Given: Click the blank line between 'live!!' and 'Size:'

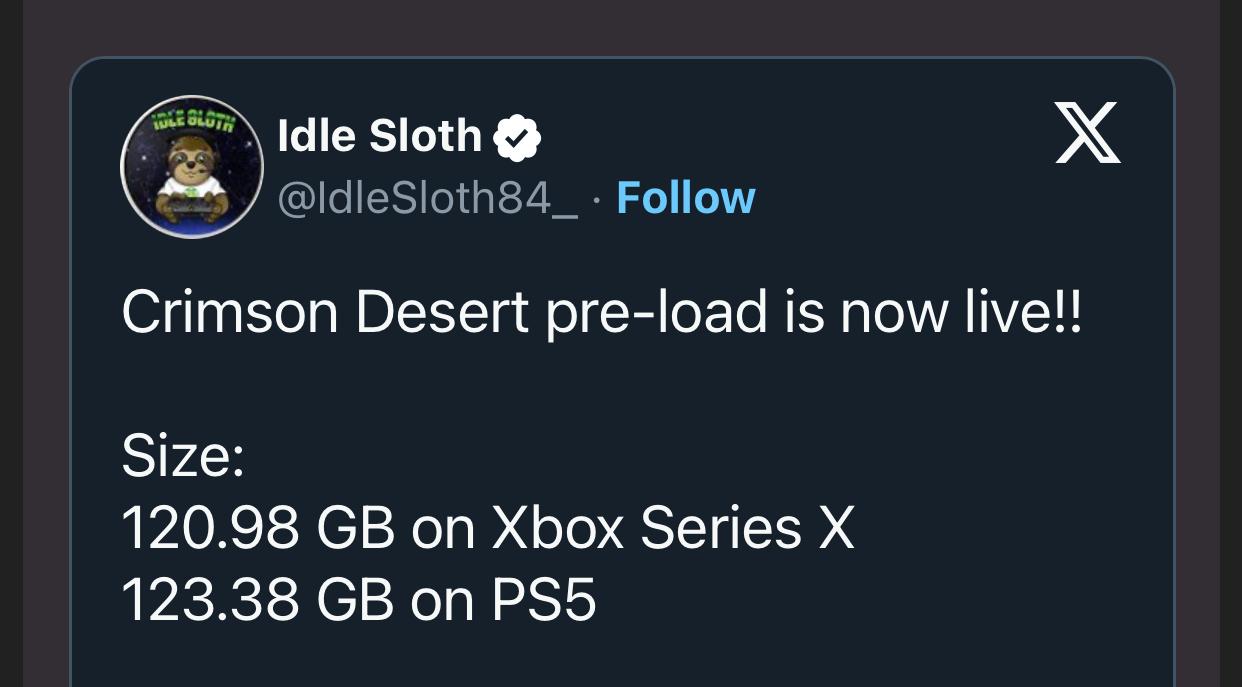Looking at the screenshot, I should point(500,386).
